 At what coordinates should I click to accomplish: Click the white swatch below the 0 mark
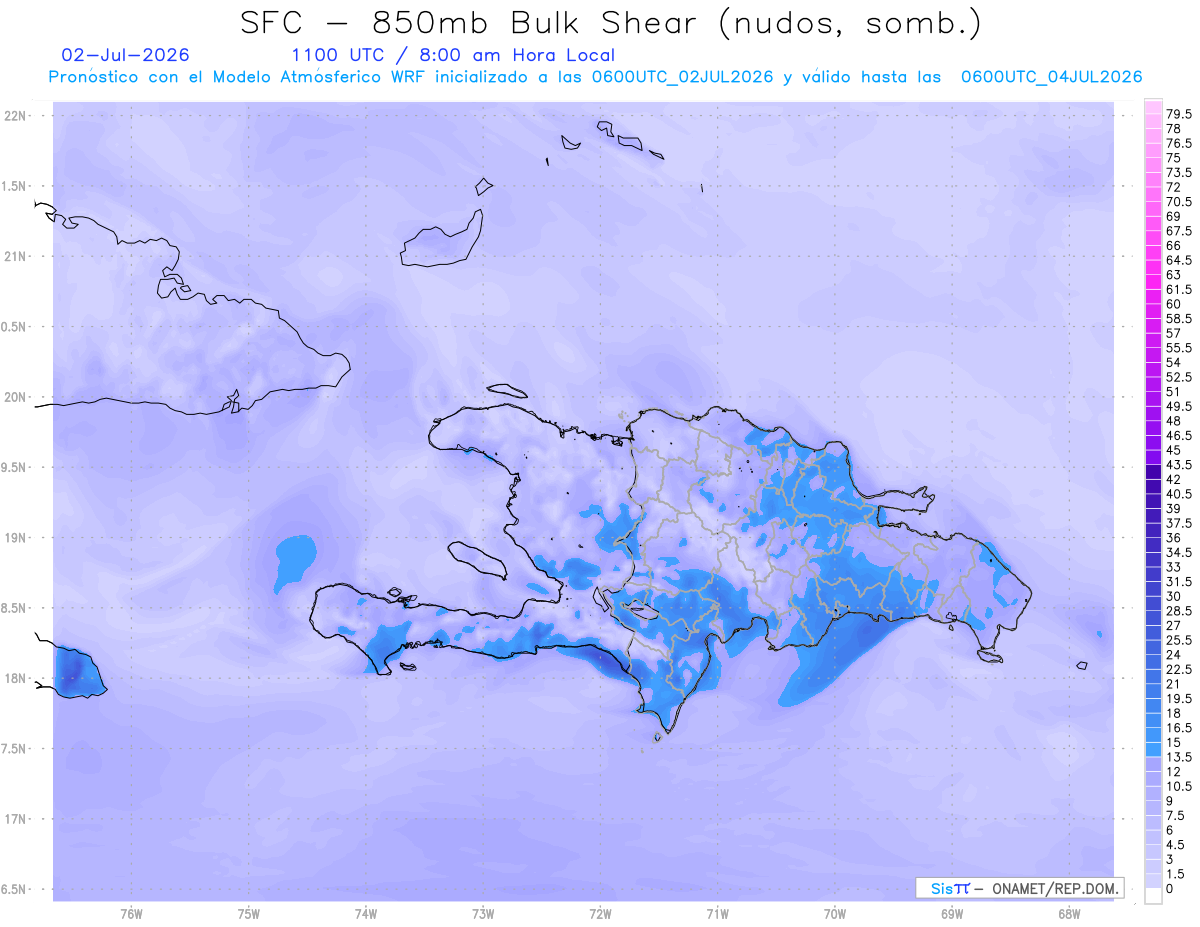[x=1153, y=896]
